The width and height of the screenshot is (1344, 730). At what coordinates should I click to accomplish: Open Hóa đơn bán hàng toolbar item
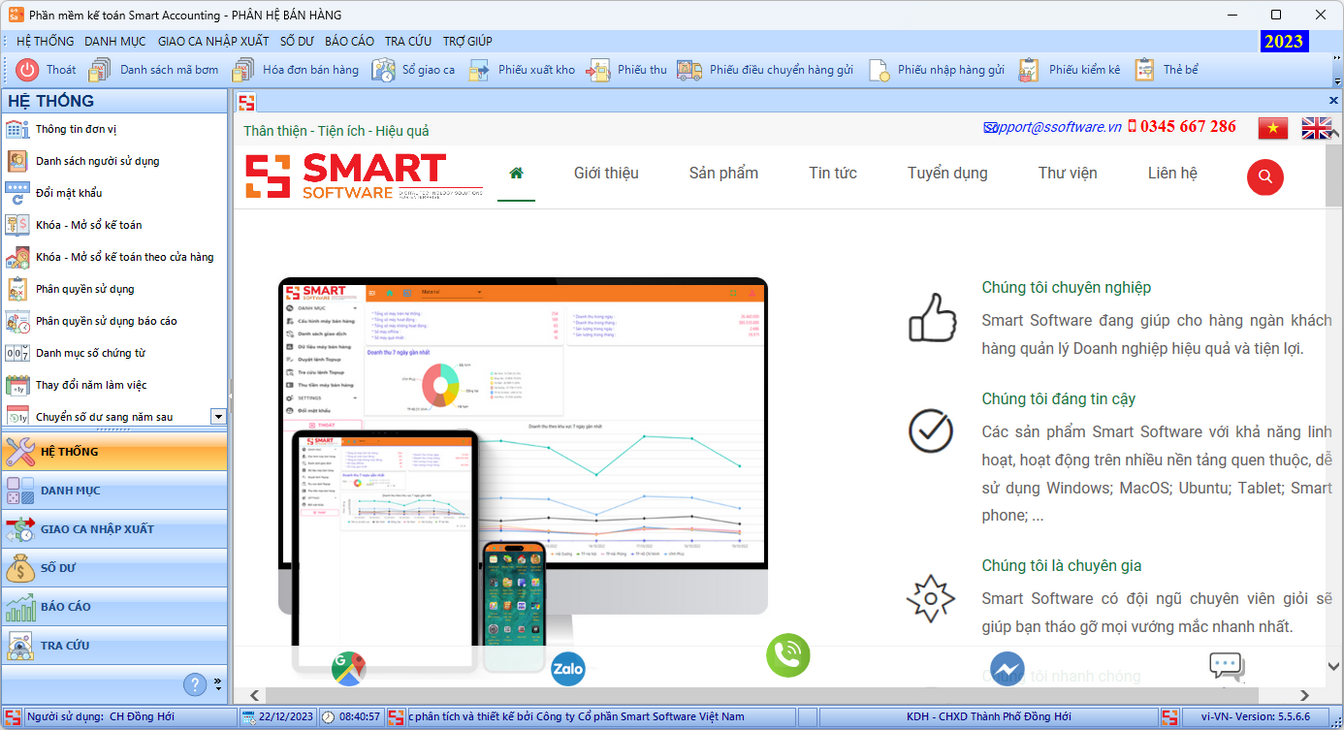point(243,70)
